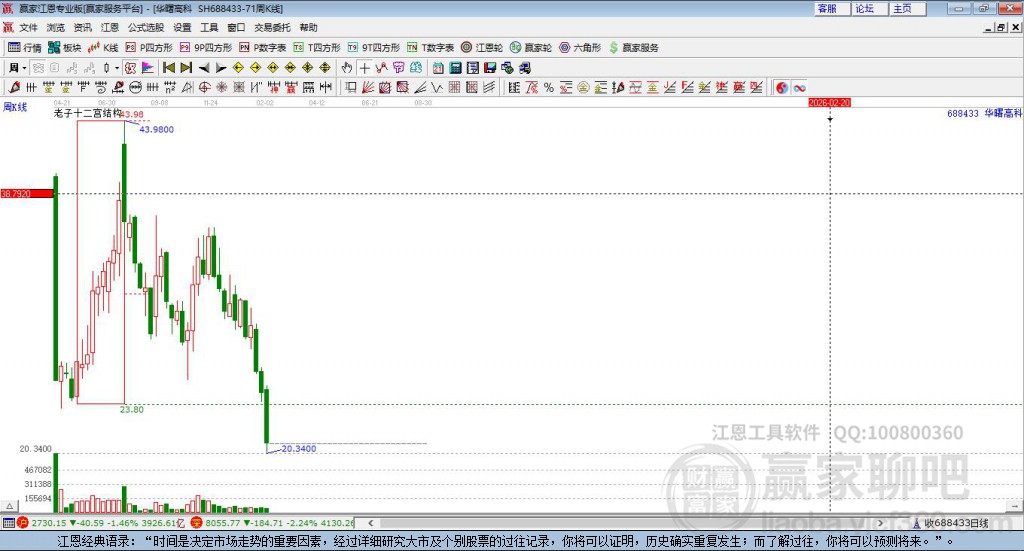Open the 六角形 hexagon tool
Image resolution: width=1024 pixels, height=551 pixels.
(x=580, y=48)
